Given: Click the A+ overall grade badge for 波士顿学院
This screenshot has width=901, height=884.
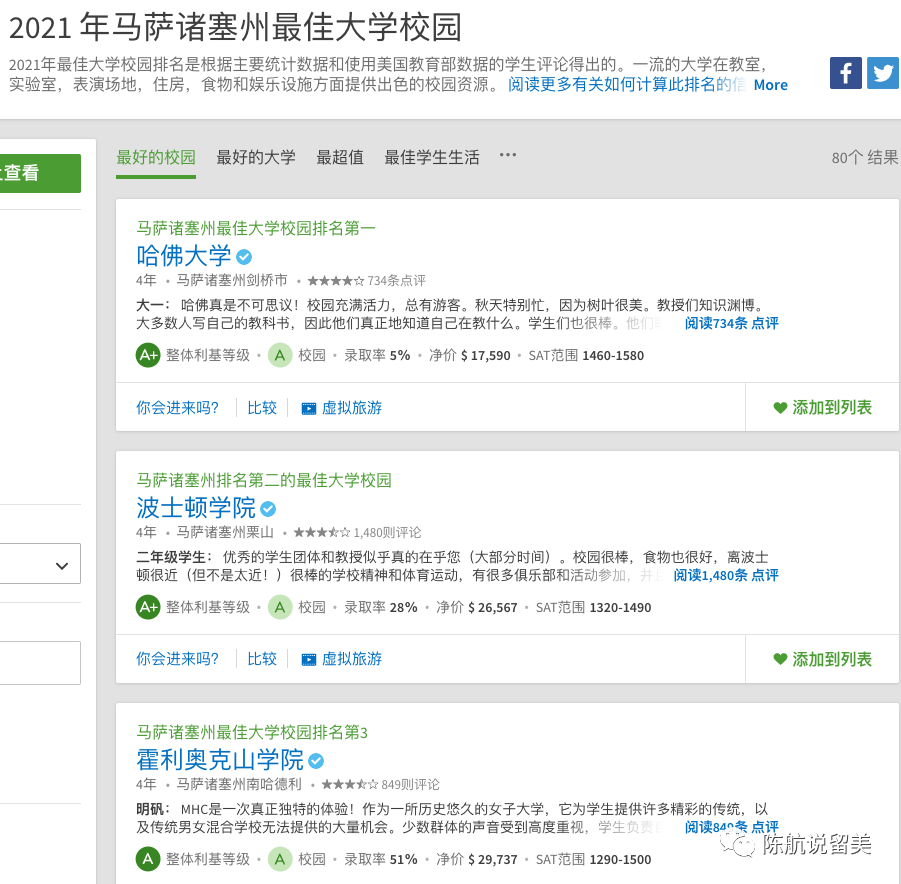Looking at the screenshot, I should (148, 607).
